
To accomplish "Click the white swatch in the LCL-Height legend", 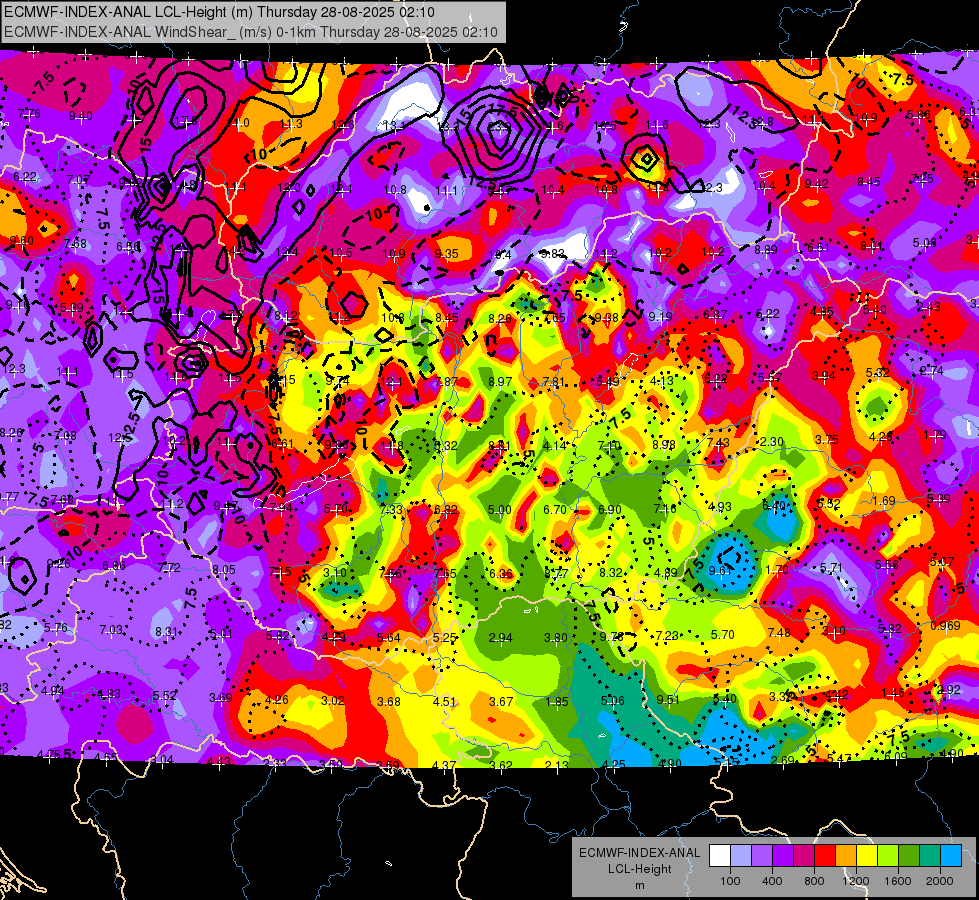I will [720, 856].
